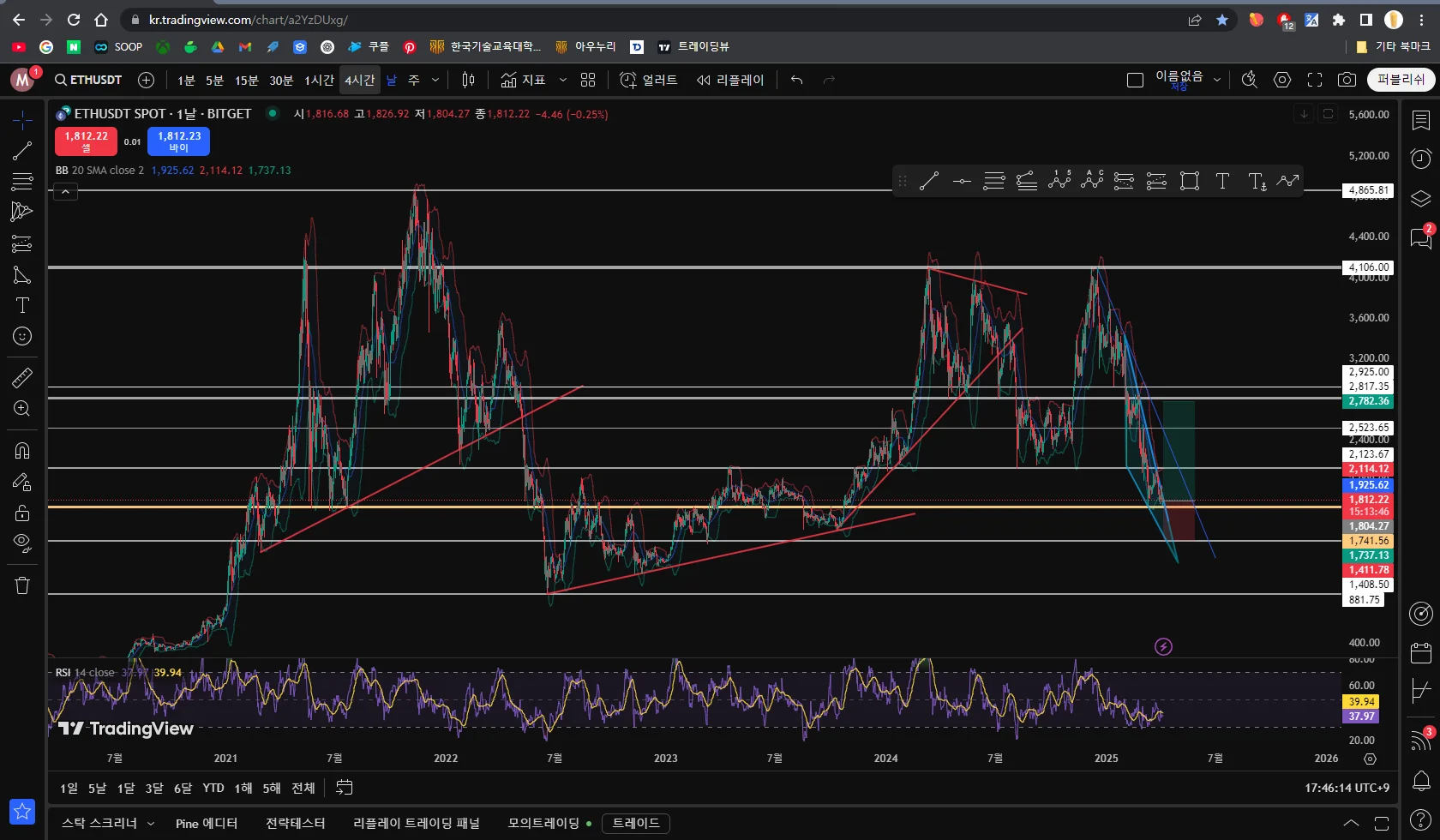Switch to the Pine 에디터 tab
Image resolution: width=1440 pixels, height=840 pixels.
click(x=207, y=823)
